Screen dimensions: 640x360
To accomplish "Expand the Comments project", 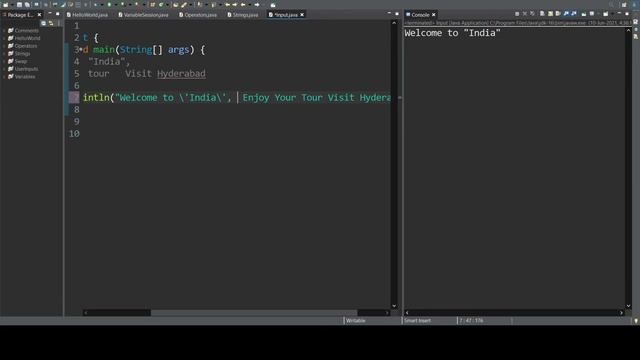I will pyautogui.click(x=4, y=31).
